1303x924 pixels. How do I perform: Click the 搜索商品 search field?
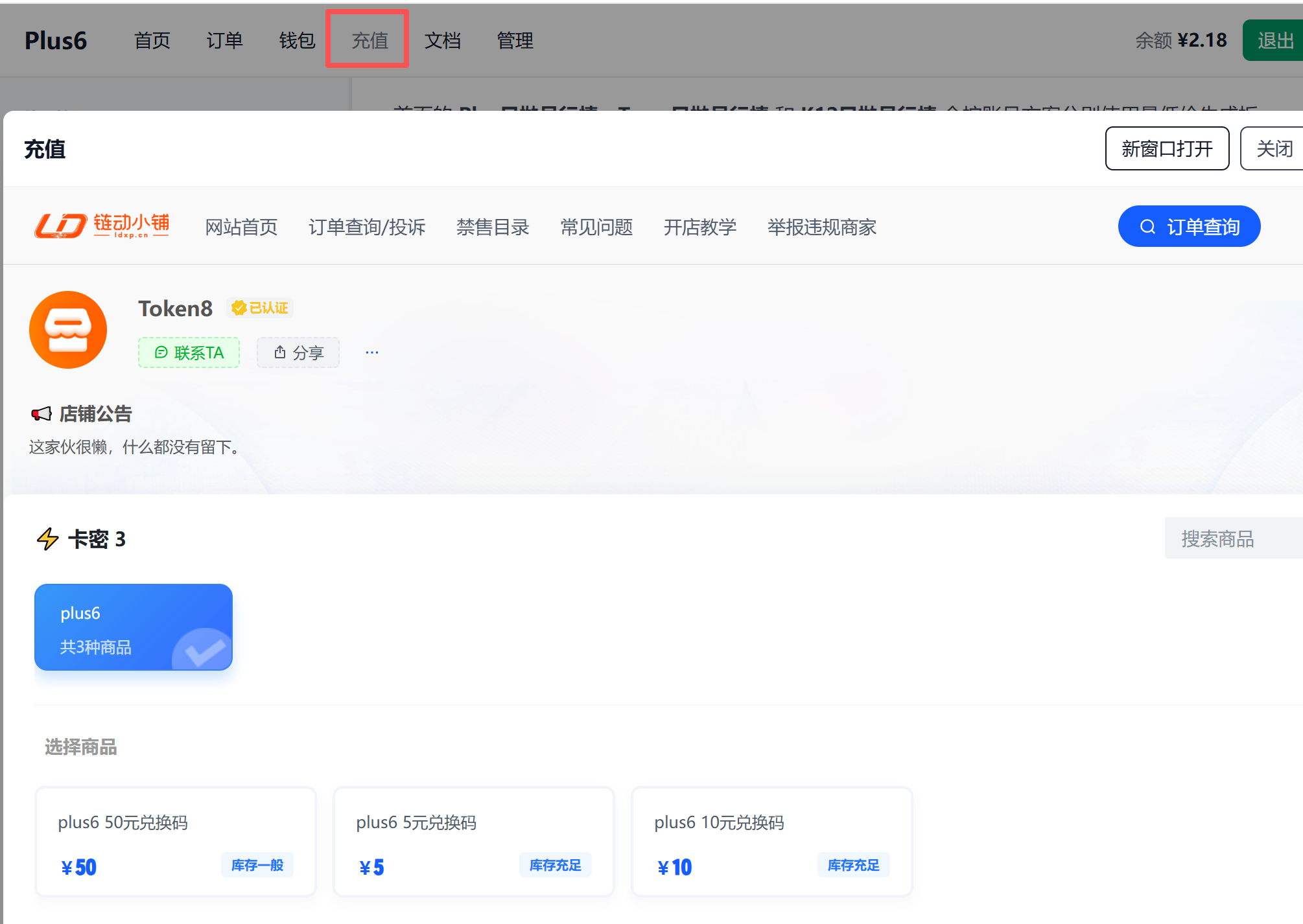pyautogui.click(x=1234, y=538)
